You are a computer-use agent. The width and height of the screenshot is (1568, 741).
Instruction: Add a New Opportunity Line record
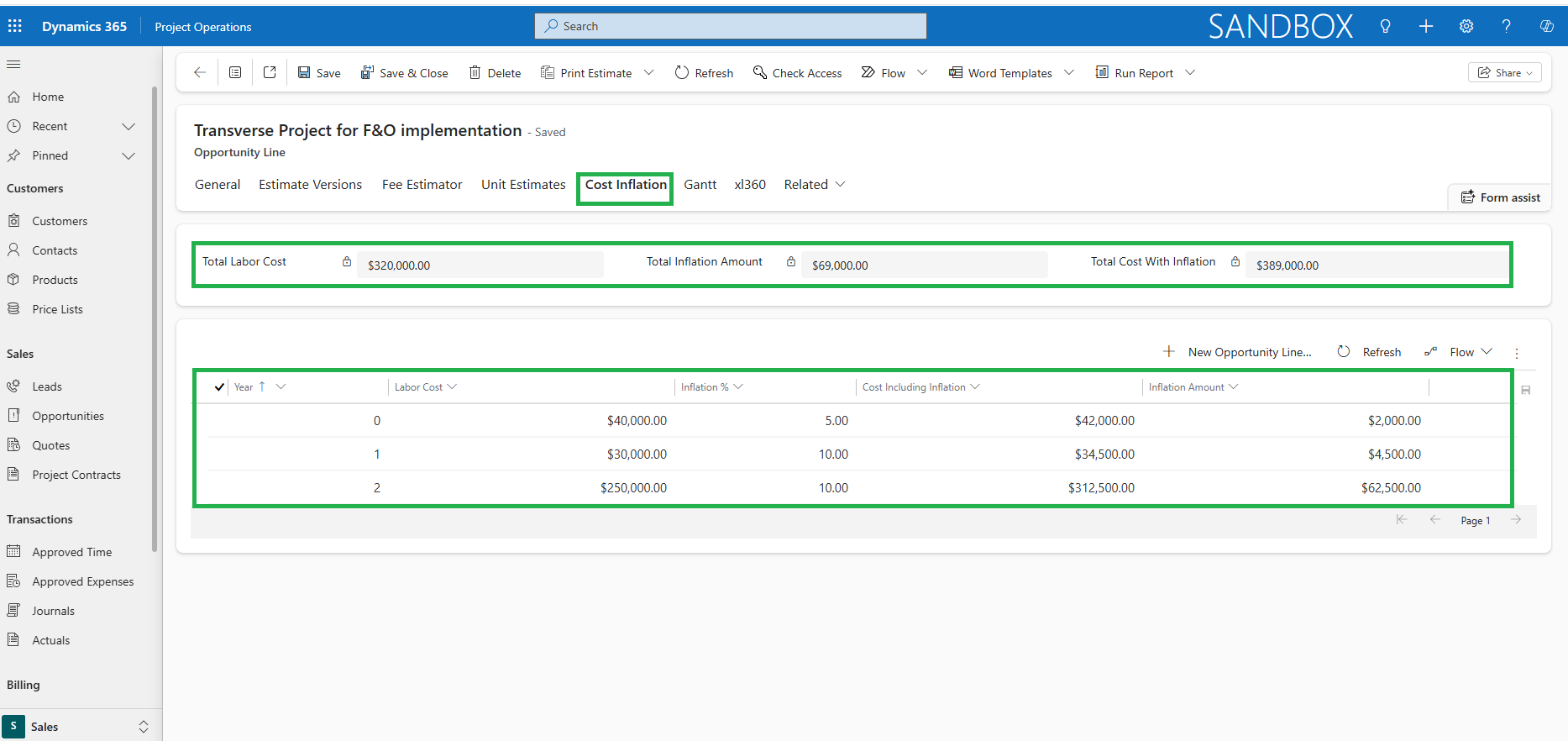tap(1237, 352)
